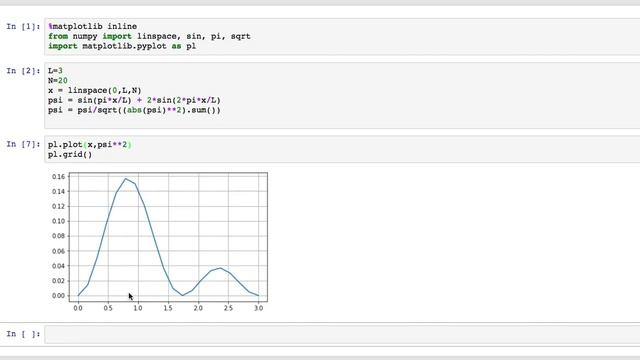640x360 pixels.
Task: Click the empty code cell at the bottom
Action: [342, 334]
